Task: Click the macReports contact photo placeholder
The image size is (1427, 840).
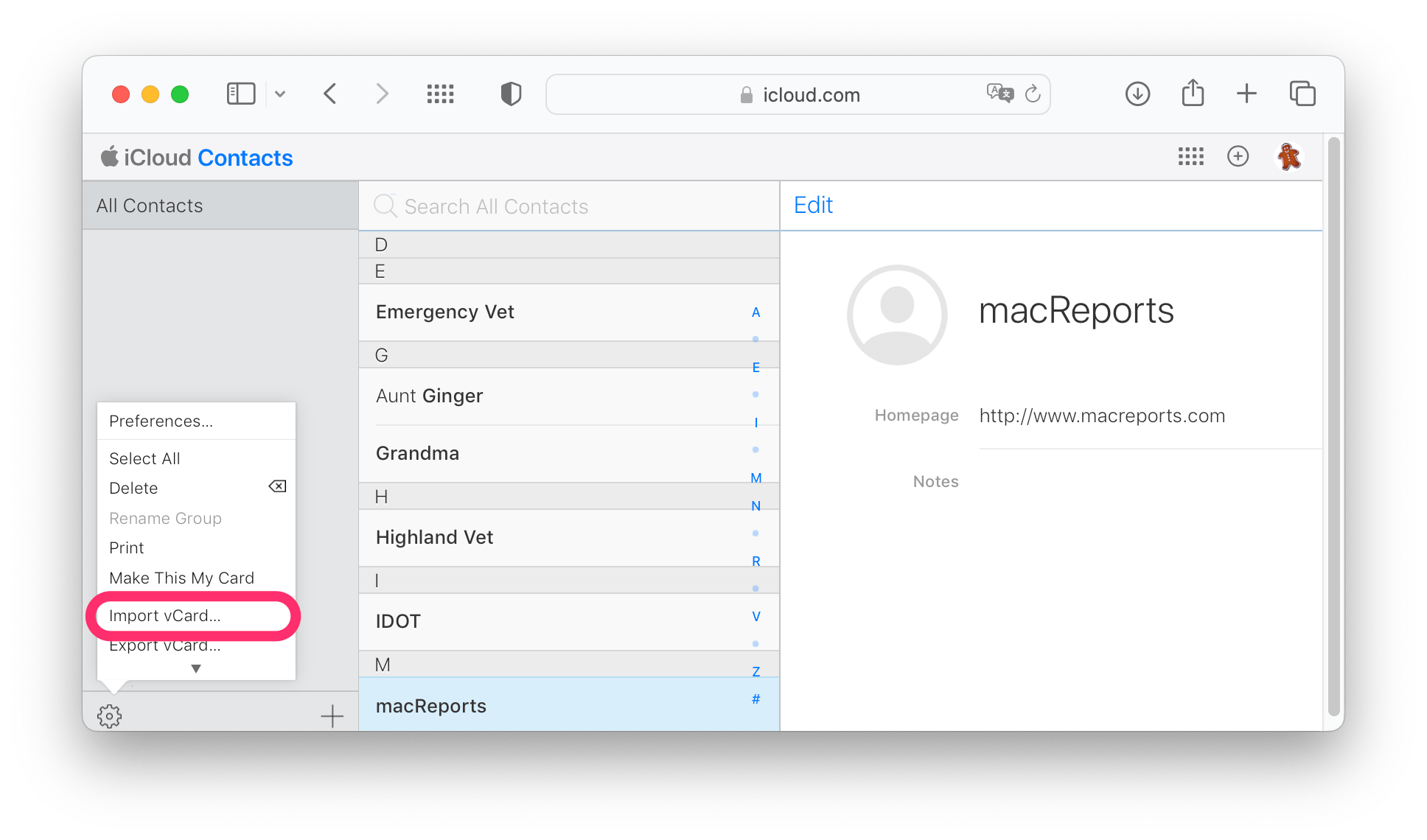Action: tap(896, 315)
